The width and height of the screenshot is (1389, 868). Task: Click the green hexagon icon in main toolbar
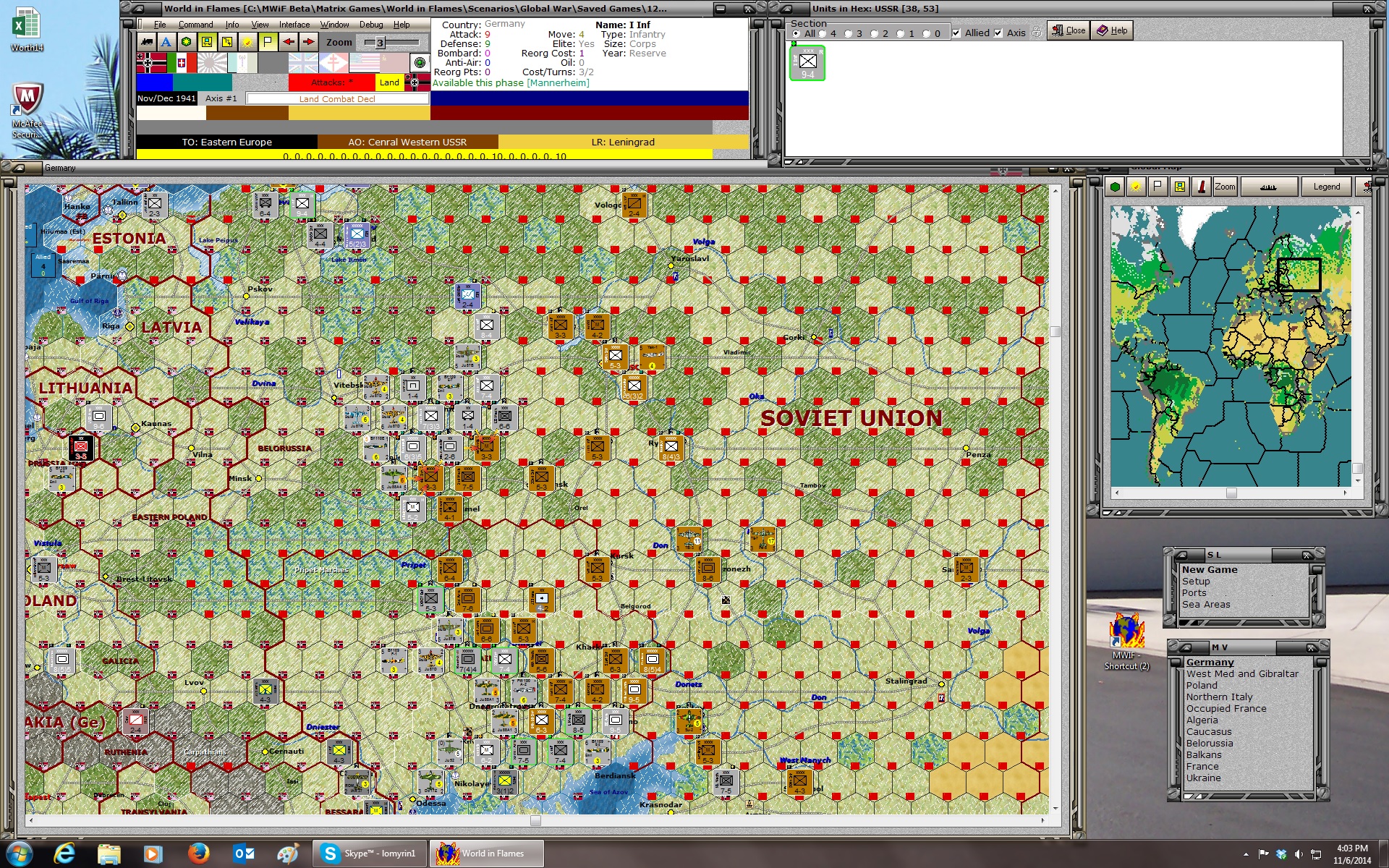pos(187,42)
